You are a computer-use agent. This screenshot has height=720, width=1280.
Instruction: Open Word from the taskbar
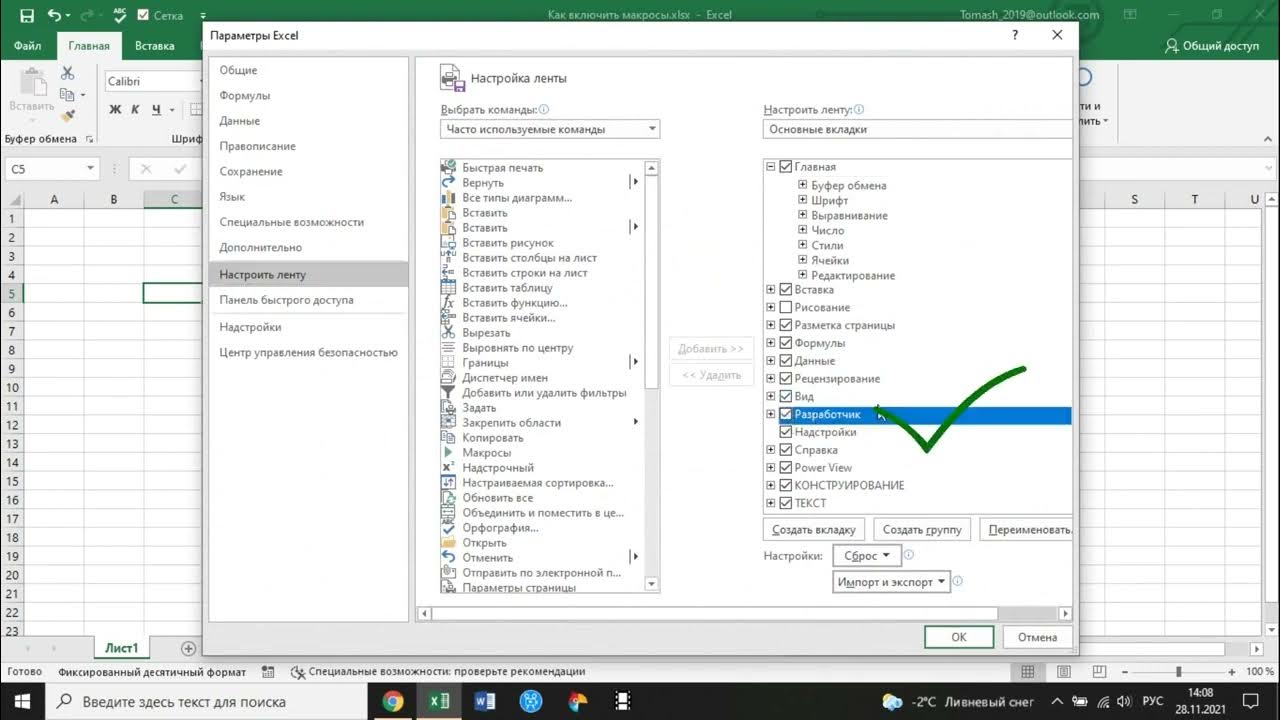486,701
